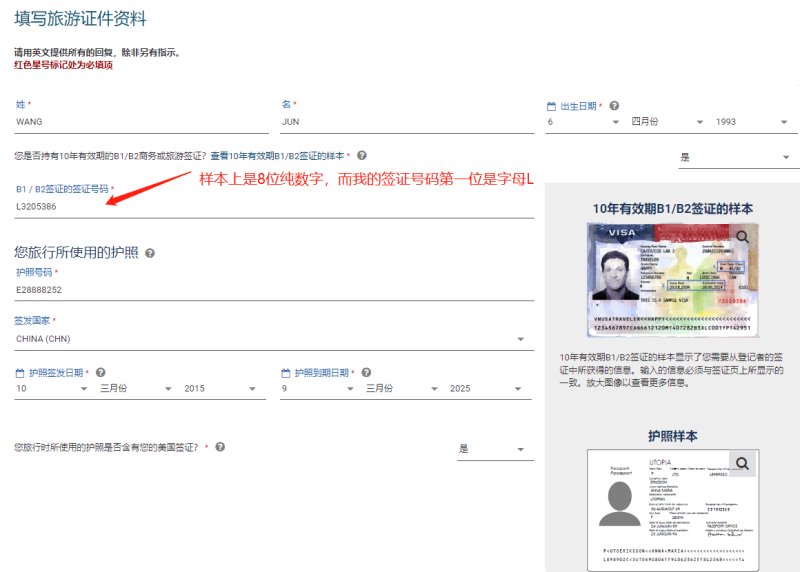Open 查看10年有效期B1/B2签证的样本 link
Screen dimensions: 800x572
[x=278, y=156]
